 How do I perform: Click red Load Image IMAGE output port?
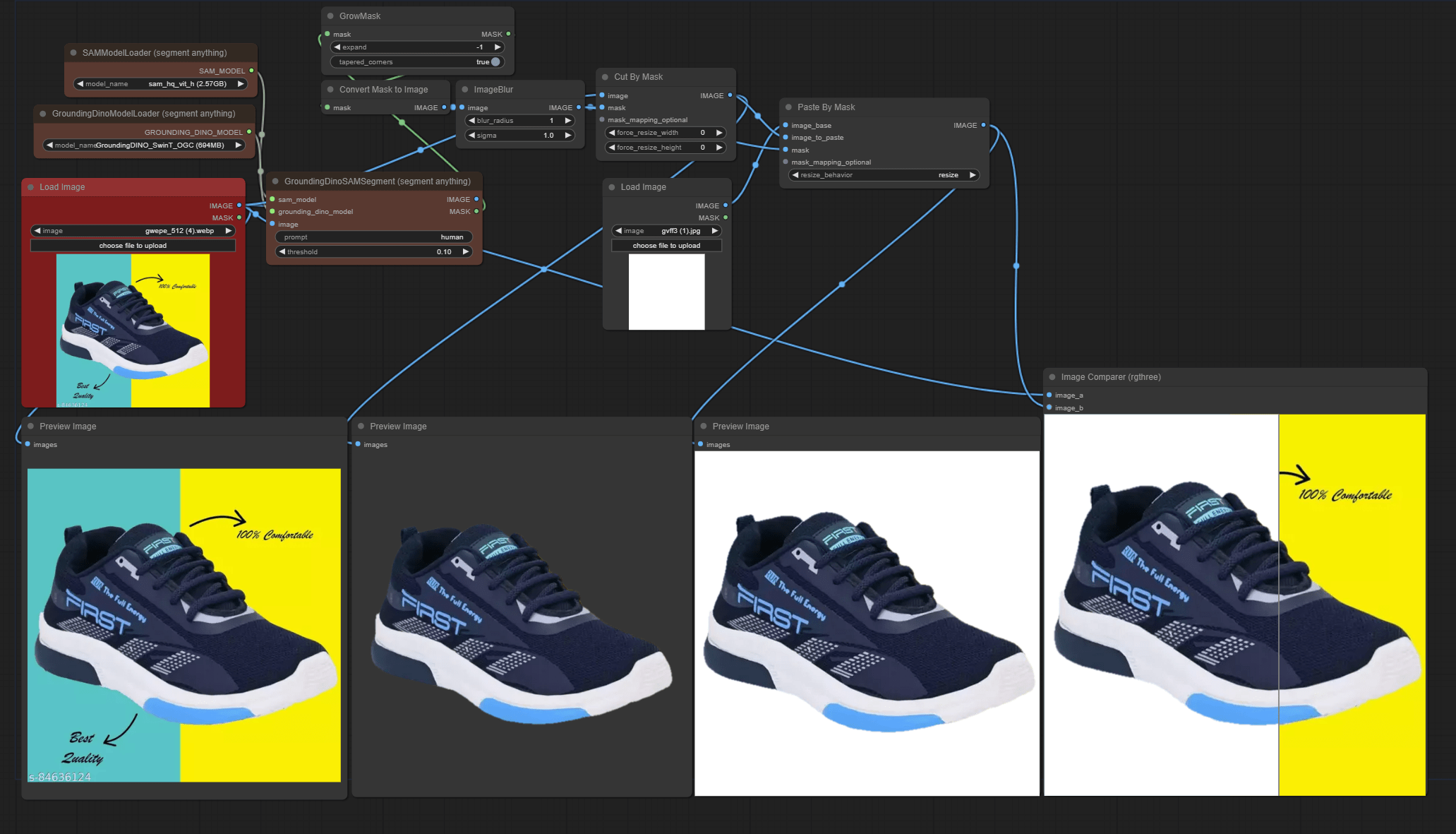click(239, 205)
